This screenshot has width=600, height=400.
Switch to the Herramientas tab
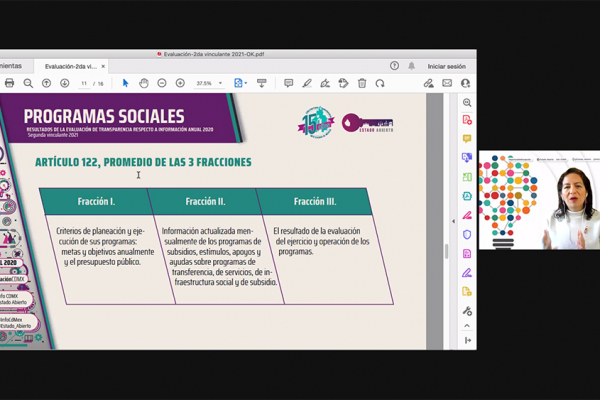(x=11, y=66)
